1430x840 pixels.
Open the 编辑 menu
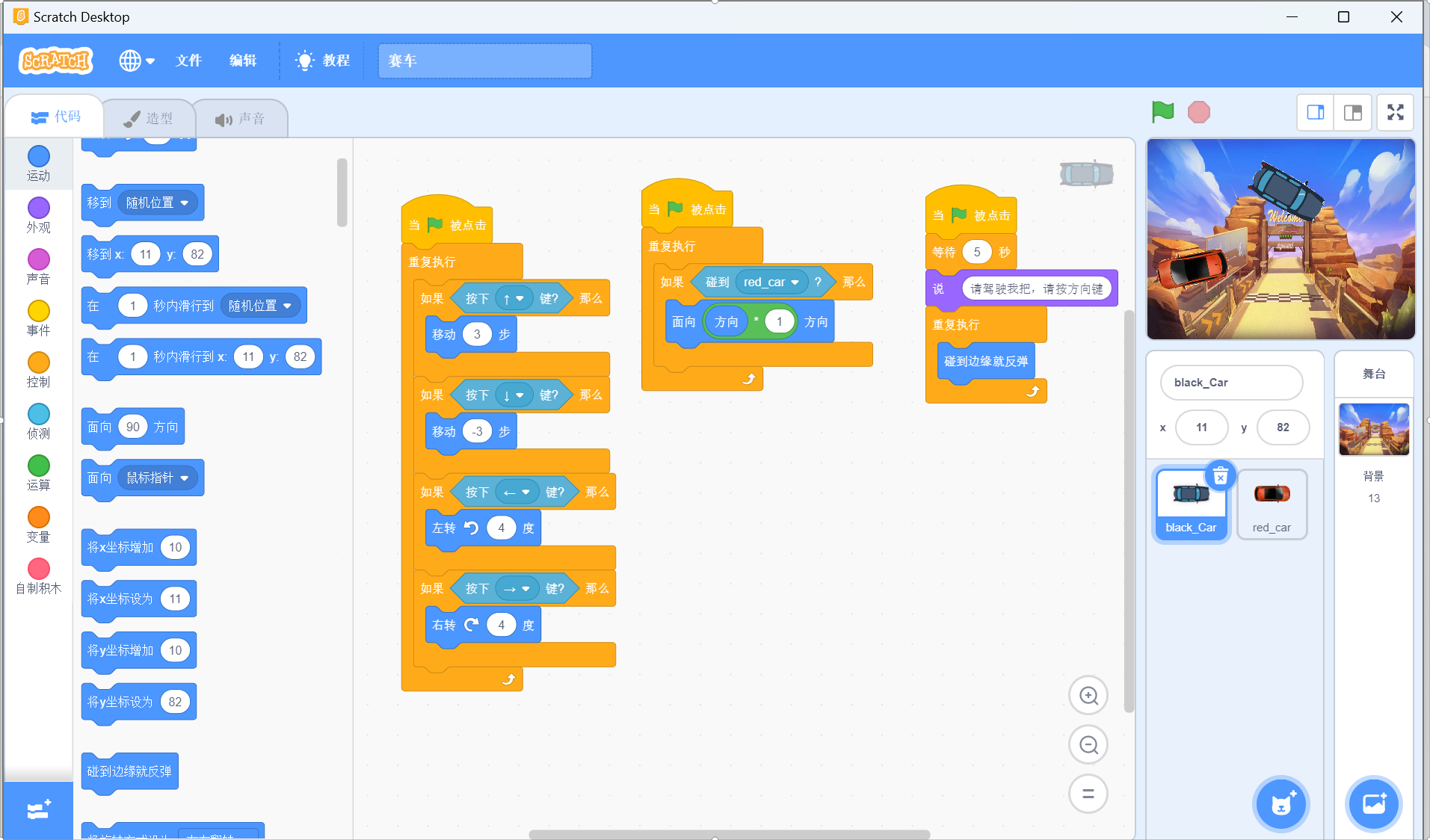coord(243,61)
